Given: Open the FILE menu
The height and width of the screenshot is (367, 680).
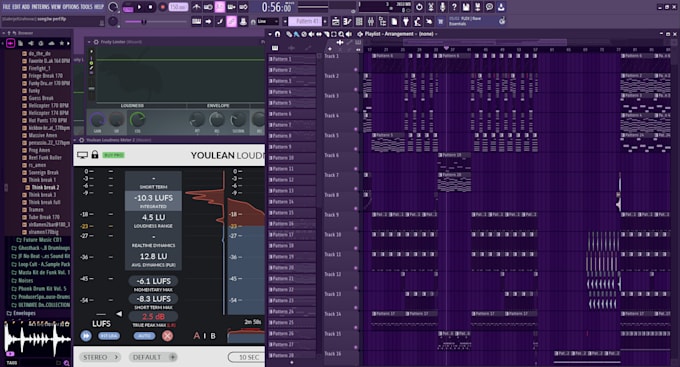Looking at the screenshot, I should (x=7, y=7).
